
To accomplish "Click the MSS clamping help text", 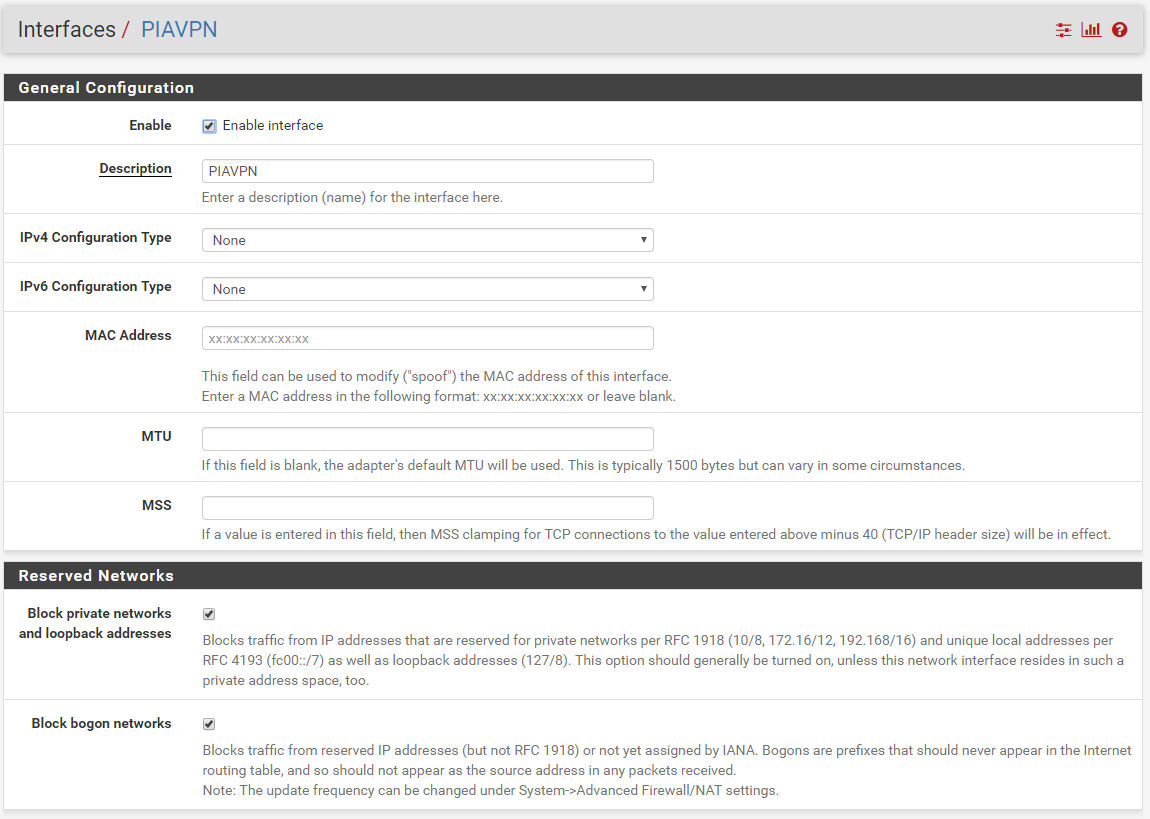I will (656, 535).
